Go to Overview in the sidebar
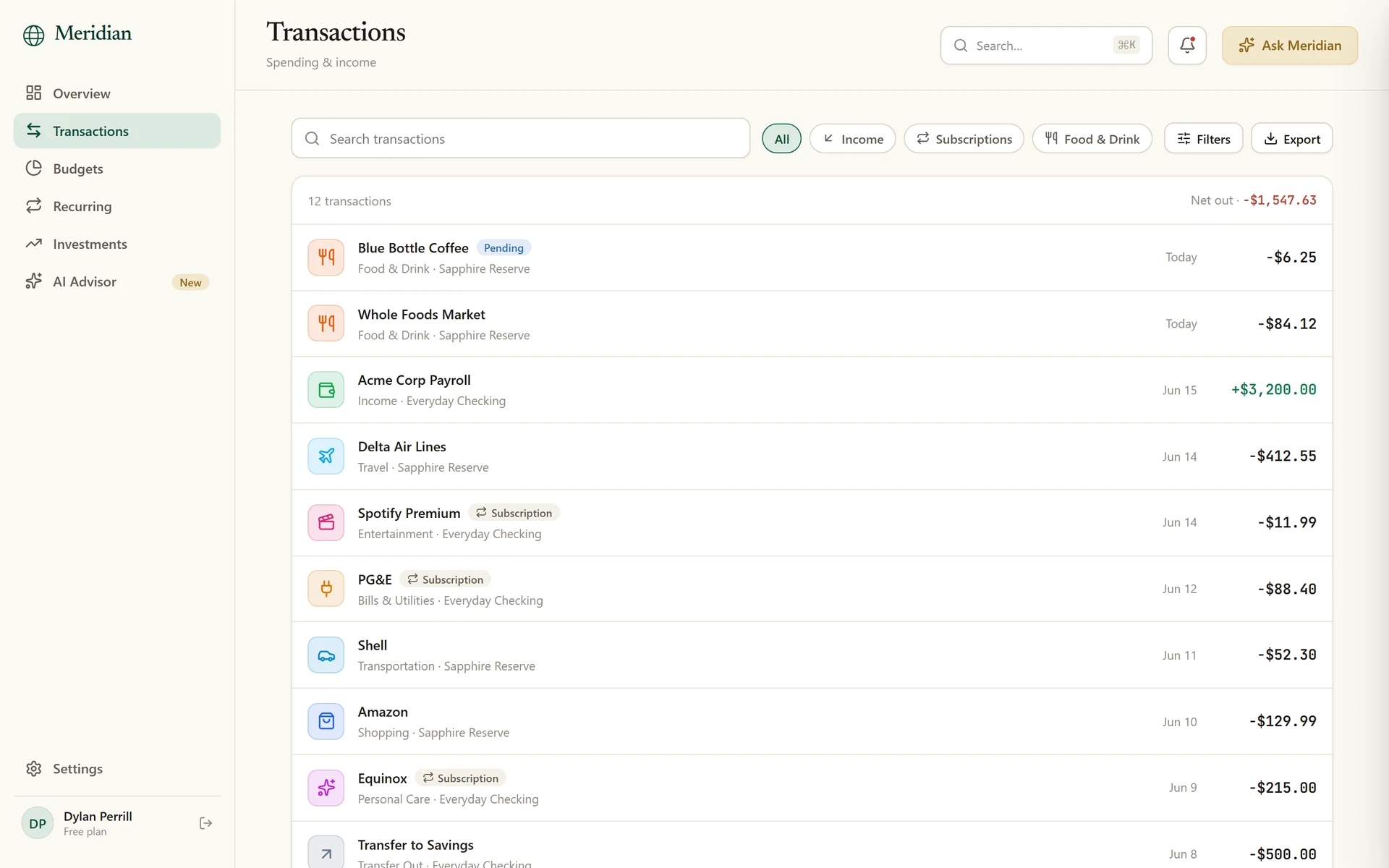This screenshot has width=1389, height=868. tap(117, 93)
